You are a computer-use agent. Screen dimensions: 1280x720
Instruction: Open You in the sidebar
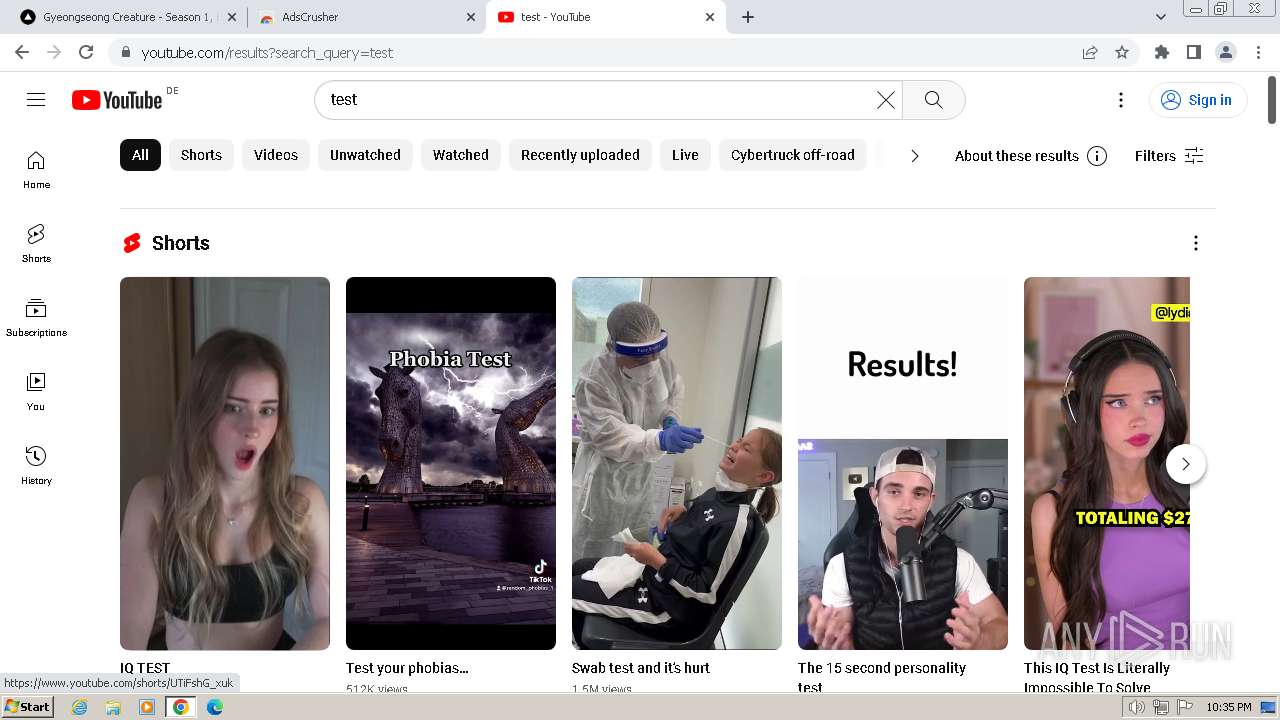click(x=36, y=392)
